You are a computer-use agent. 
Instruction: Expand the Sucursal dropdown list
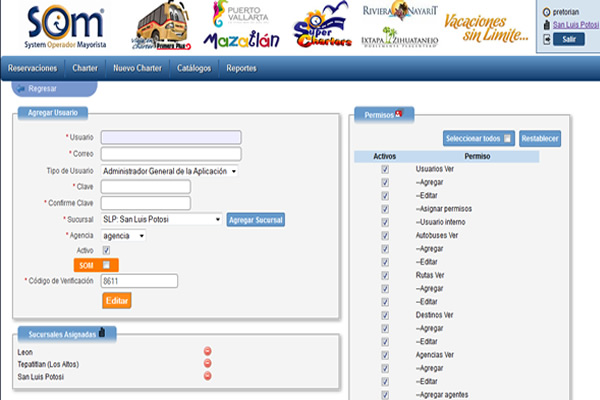pos(162,219)
